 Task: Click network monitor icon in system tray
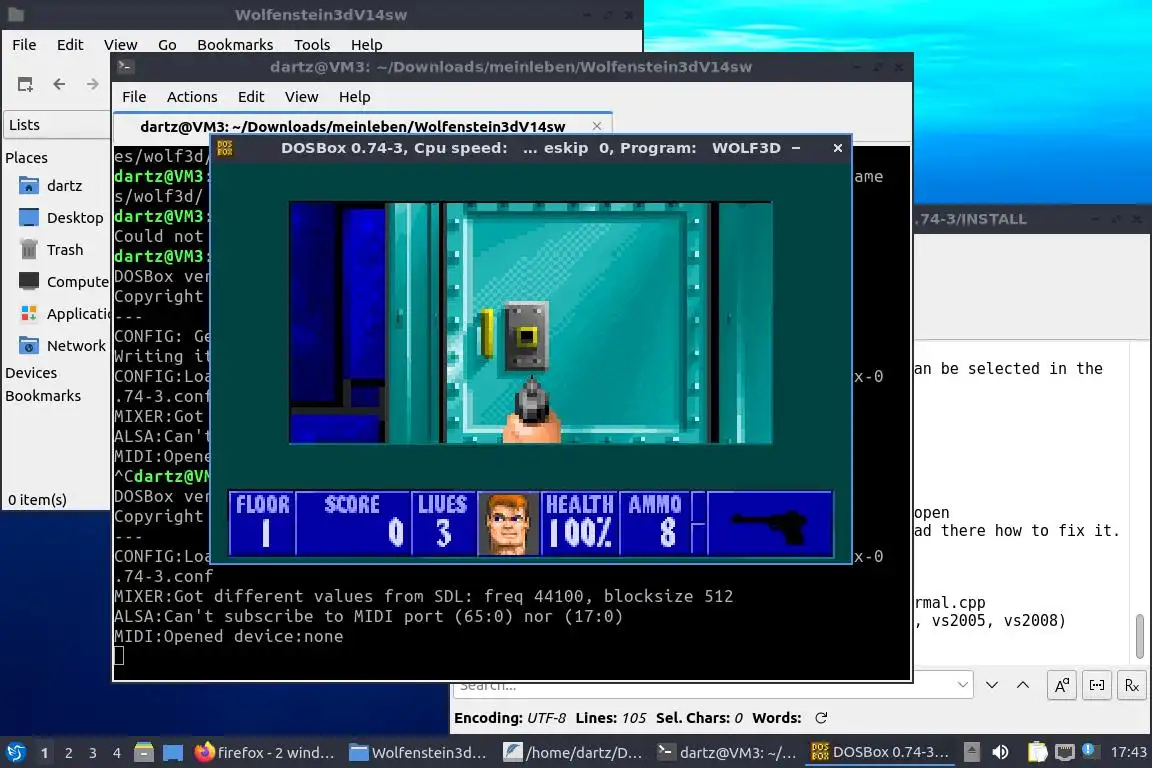pos(1065,752)
